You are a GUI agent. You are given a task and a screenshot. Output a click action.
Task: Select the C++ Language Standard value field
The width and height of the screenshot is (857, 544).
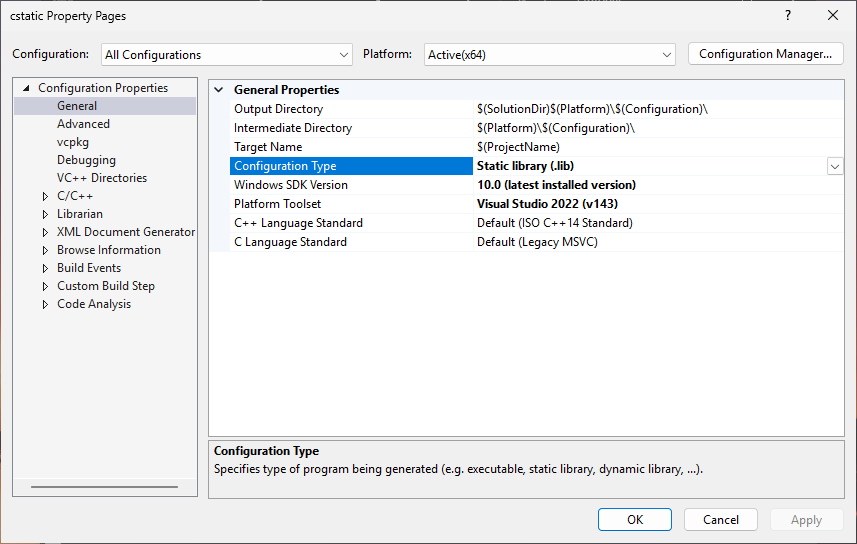click(658, 223)
